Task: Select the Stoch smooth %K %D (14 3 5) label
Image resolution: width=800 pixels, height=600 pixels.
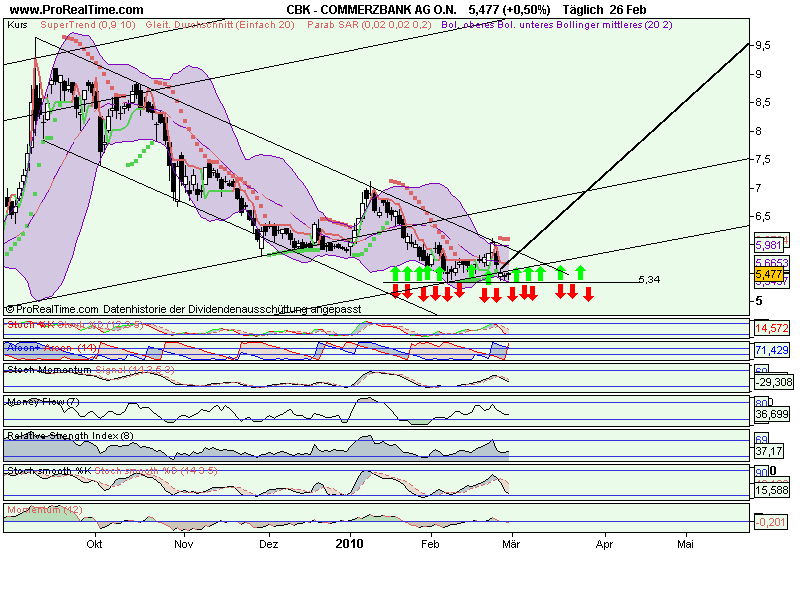Action: click(x=112, y=471)
